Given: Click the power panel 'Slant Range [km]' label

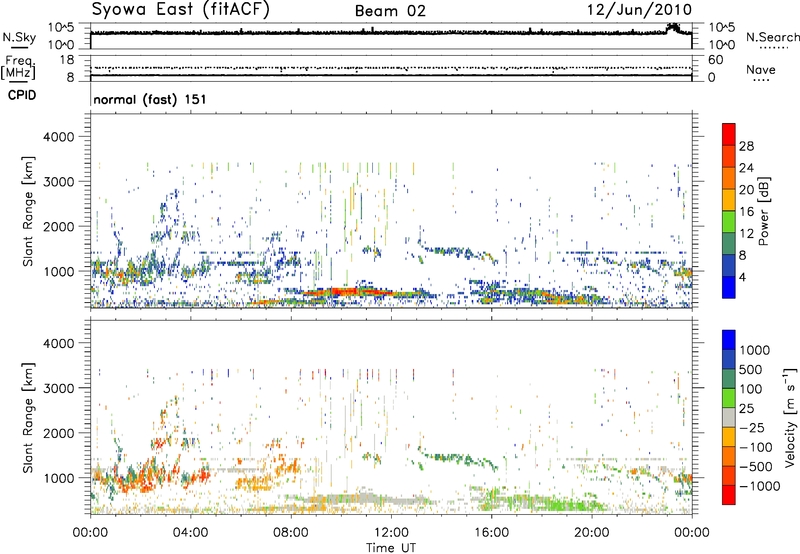Looking at the screenshot, I should click(28, 211).
